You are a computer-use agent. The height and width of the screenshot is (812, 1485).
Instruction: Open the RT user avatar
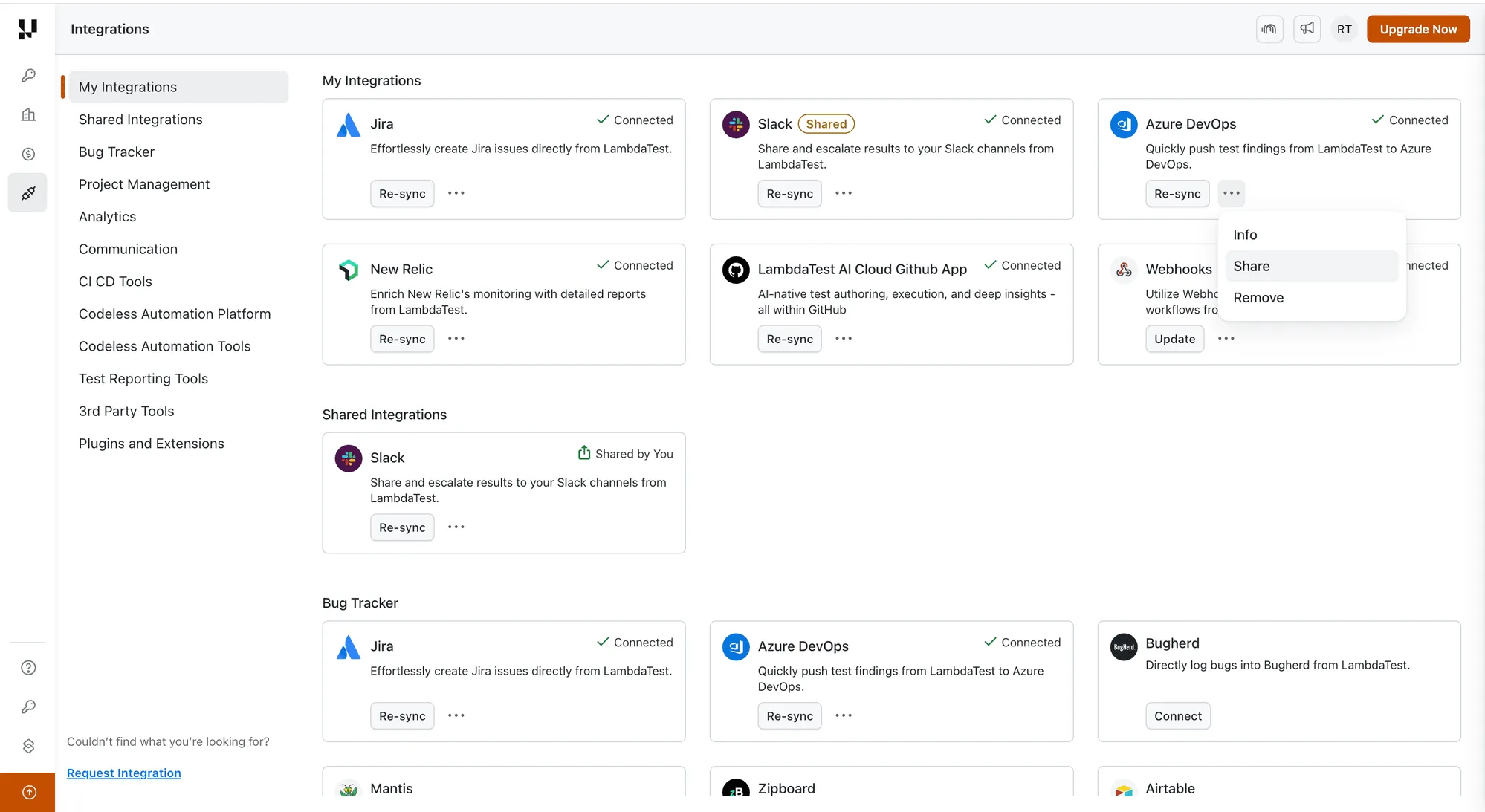point(1344,29)
